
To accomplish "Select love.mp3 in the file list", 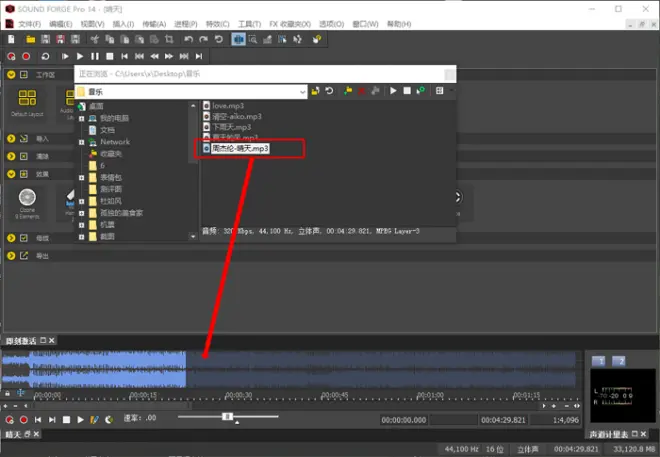I will tap(228, 106).
